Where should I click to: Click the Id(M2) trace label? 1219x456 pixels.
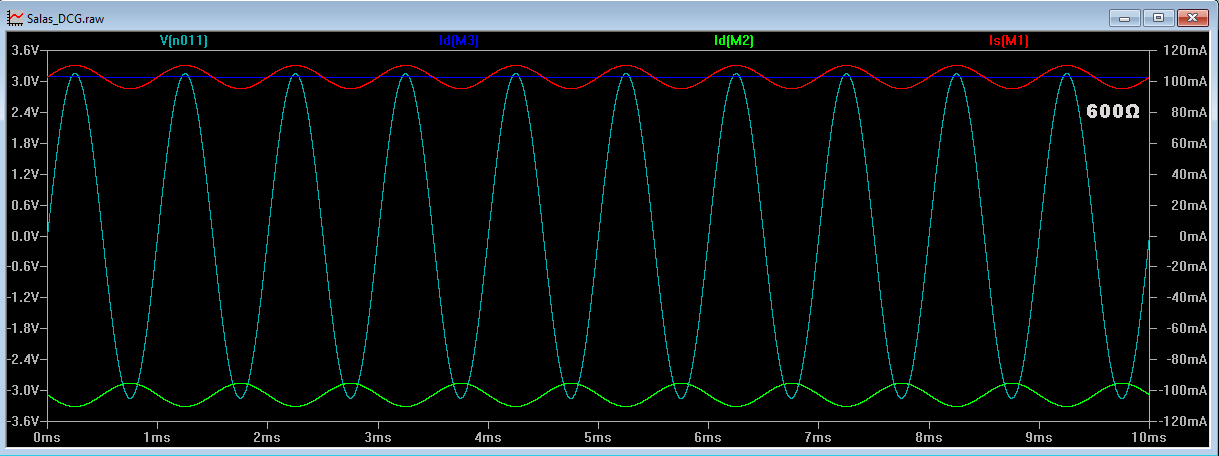click(x=734, y=41)
